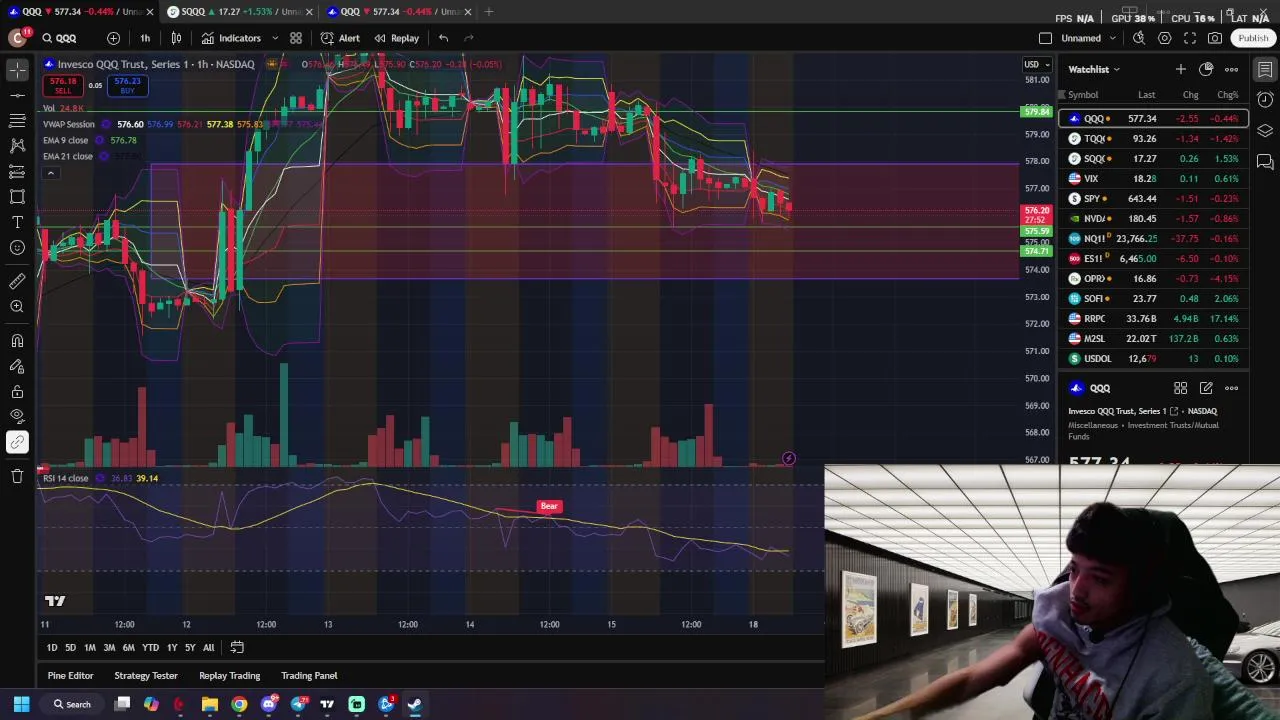This screenshot has height=720, width=1280.
Task: Remove drawings with the trash icon
Action: pos(17,476)
